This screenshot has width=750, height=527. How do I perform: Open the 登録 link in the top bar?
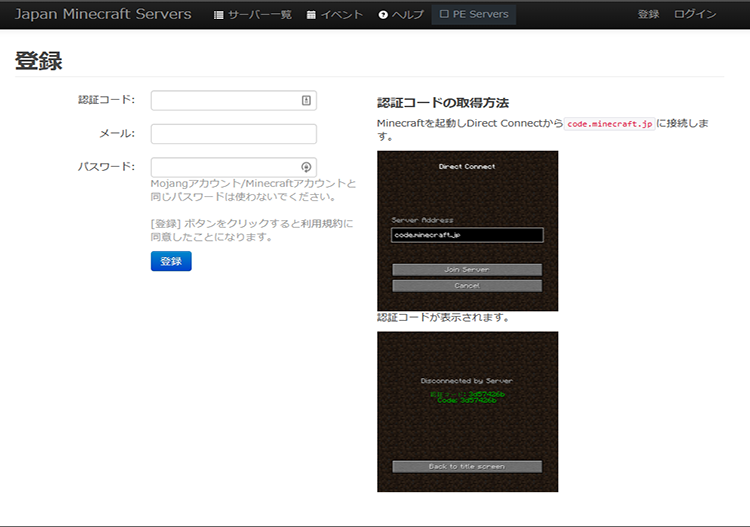point(649,14)
